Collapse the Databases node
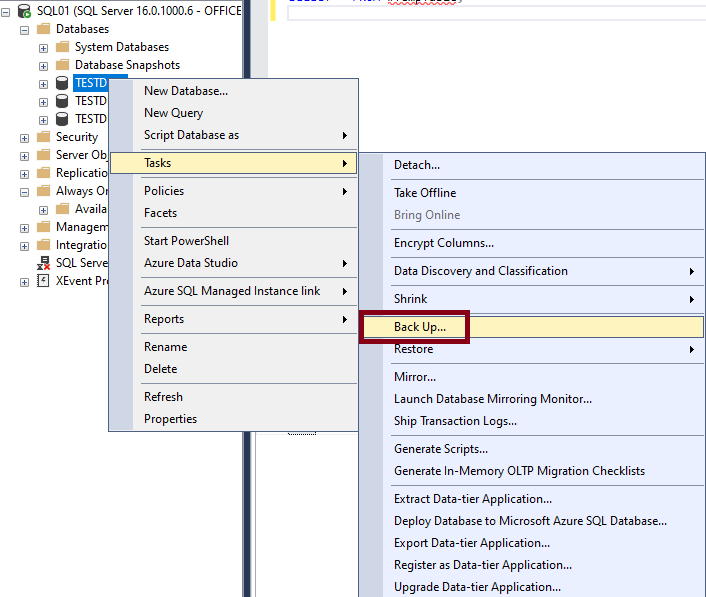706x597 pixels. pos(24,31)
